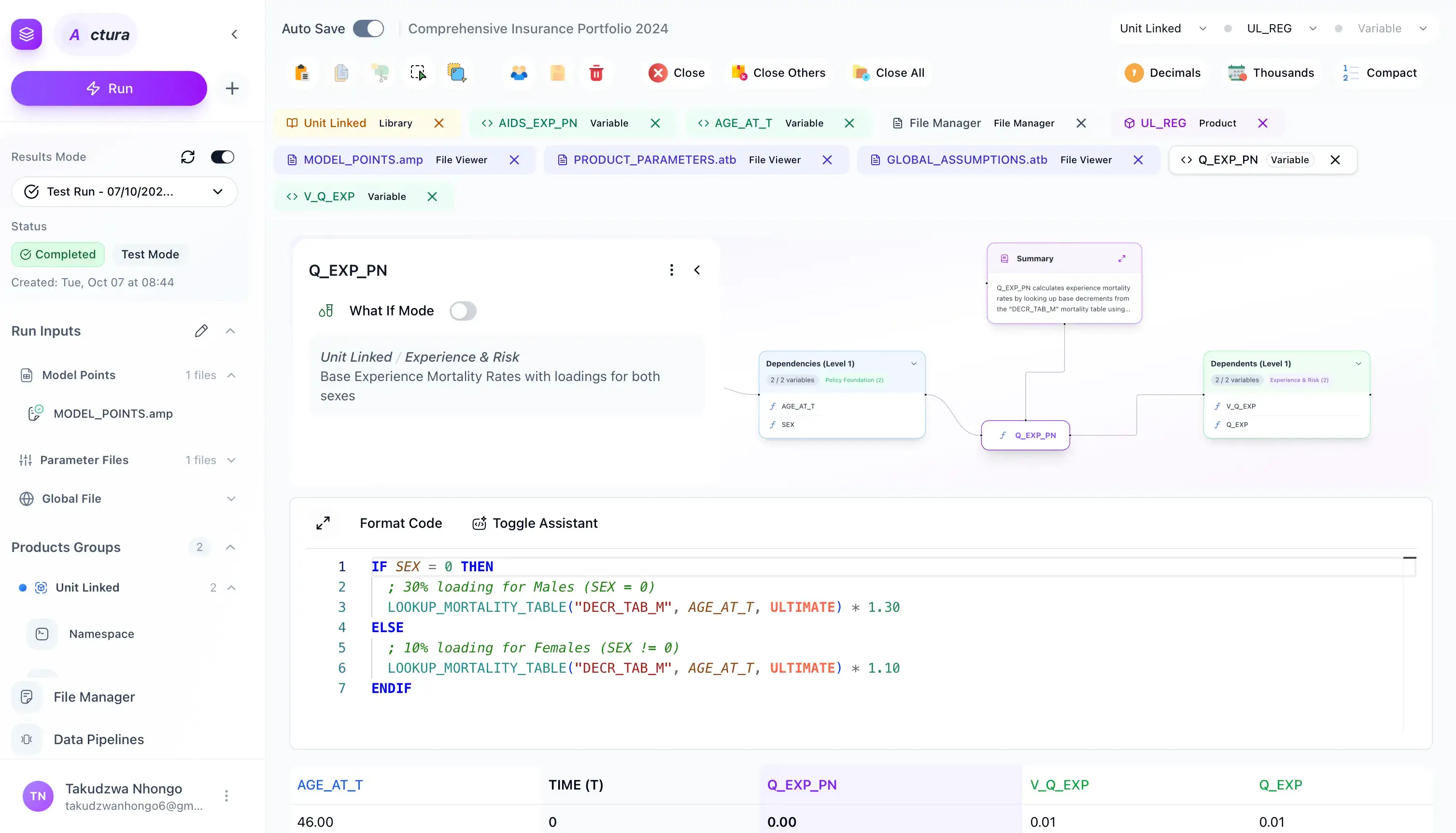
Task: Enable the What If Mode switch
Action: tap(463, 311)
